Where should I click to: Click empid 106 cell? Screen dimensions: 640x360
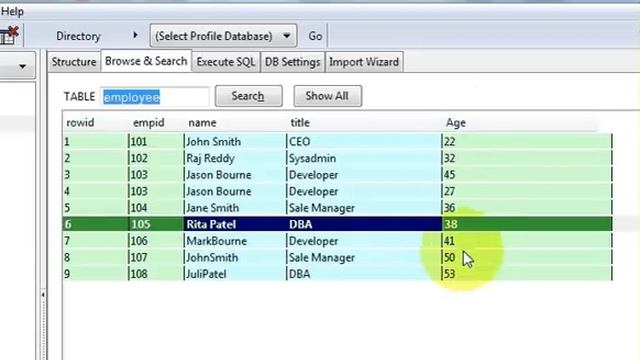point(156,241)
